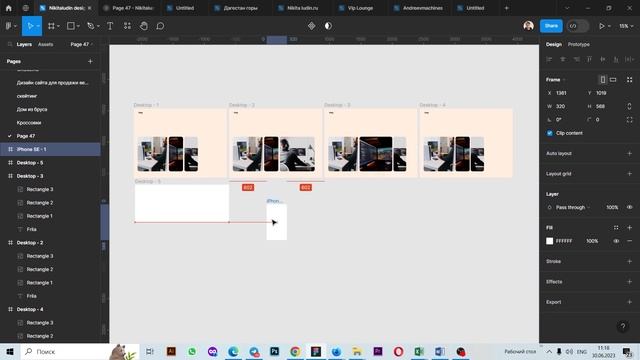
Task: Click Align left icon
Action: pos(549,60)
